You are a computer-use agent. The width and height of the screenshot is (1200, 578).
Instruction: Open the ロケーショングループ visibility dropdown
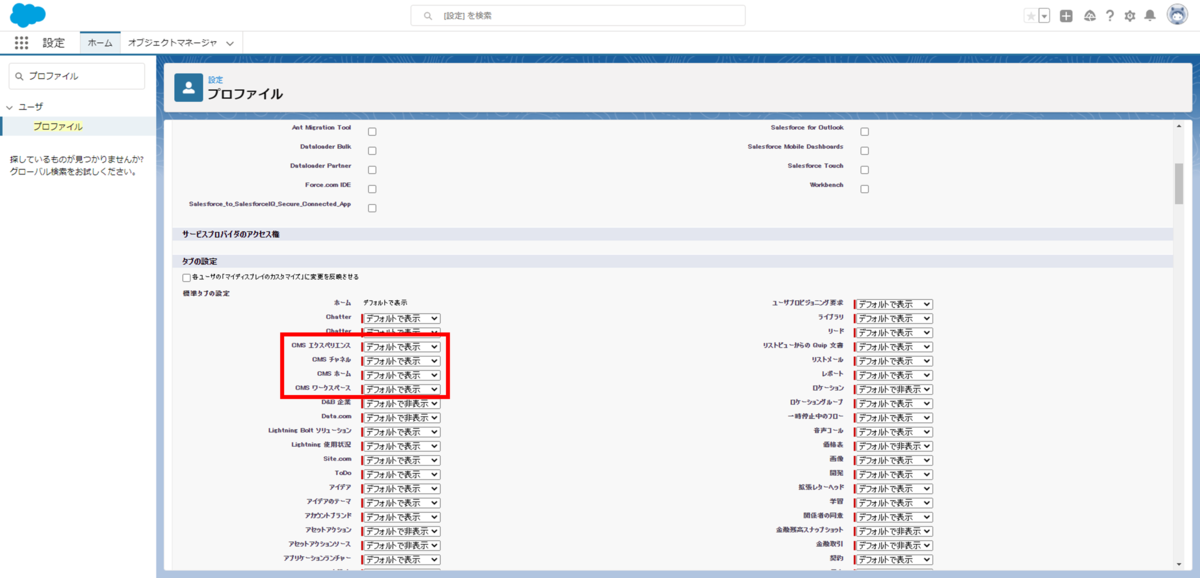click(x=893, y=403)
